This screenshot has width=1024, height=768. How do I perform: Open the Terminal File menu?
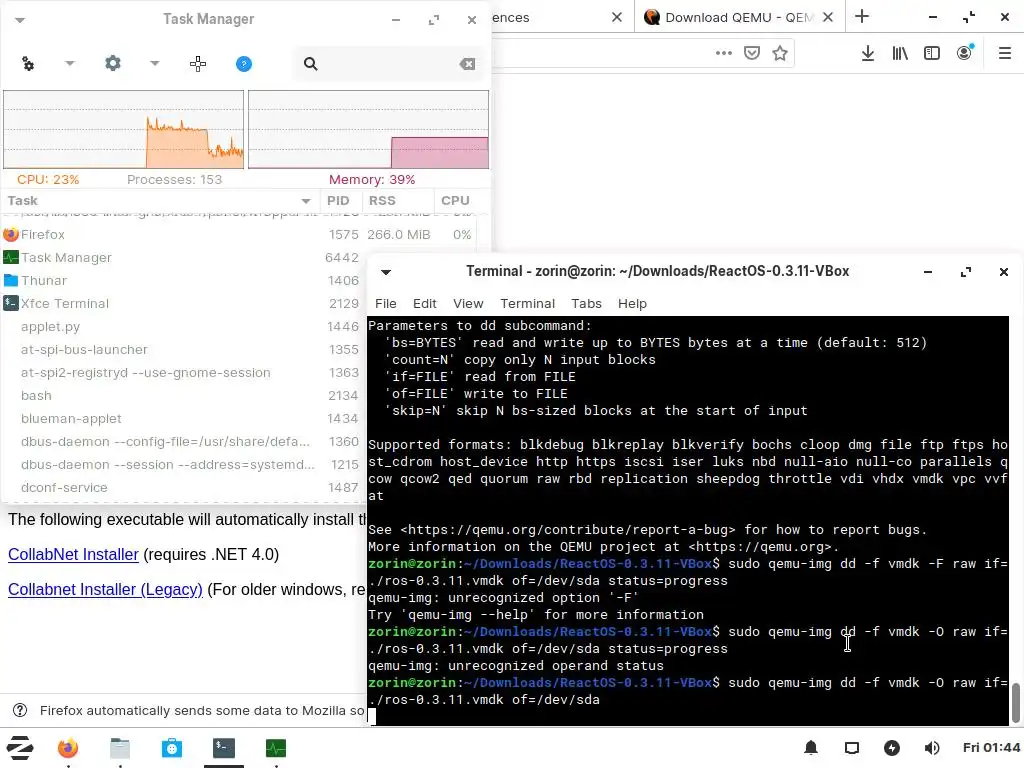click(385, 304)
